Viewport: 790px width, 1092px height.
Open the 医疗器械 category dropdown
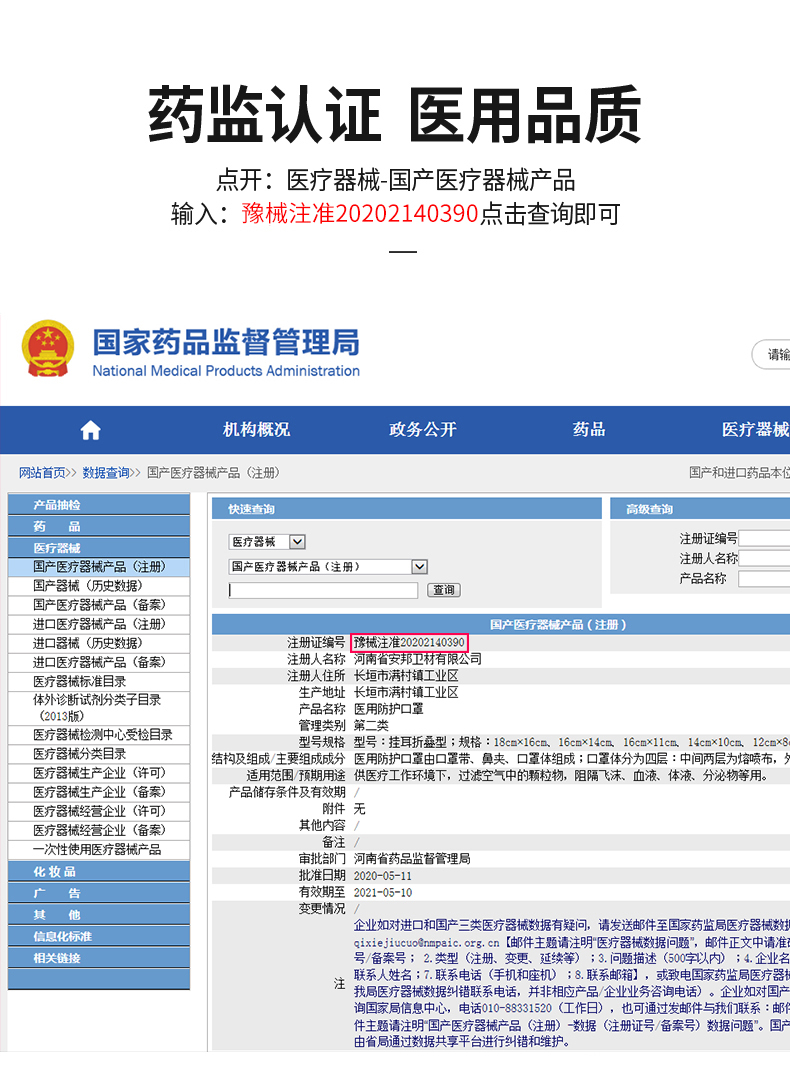point(268,542)
